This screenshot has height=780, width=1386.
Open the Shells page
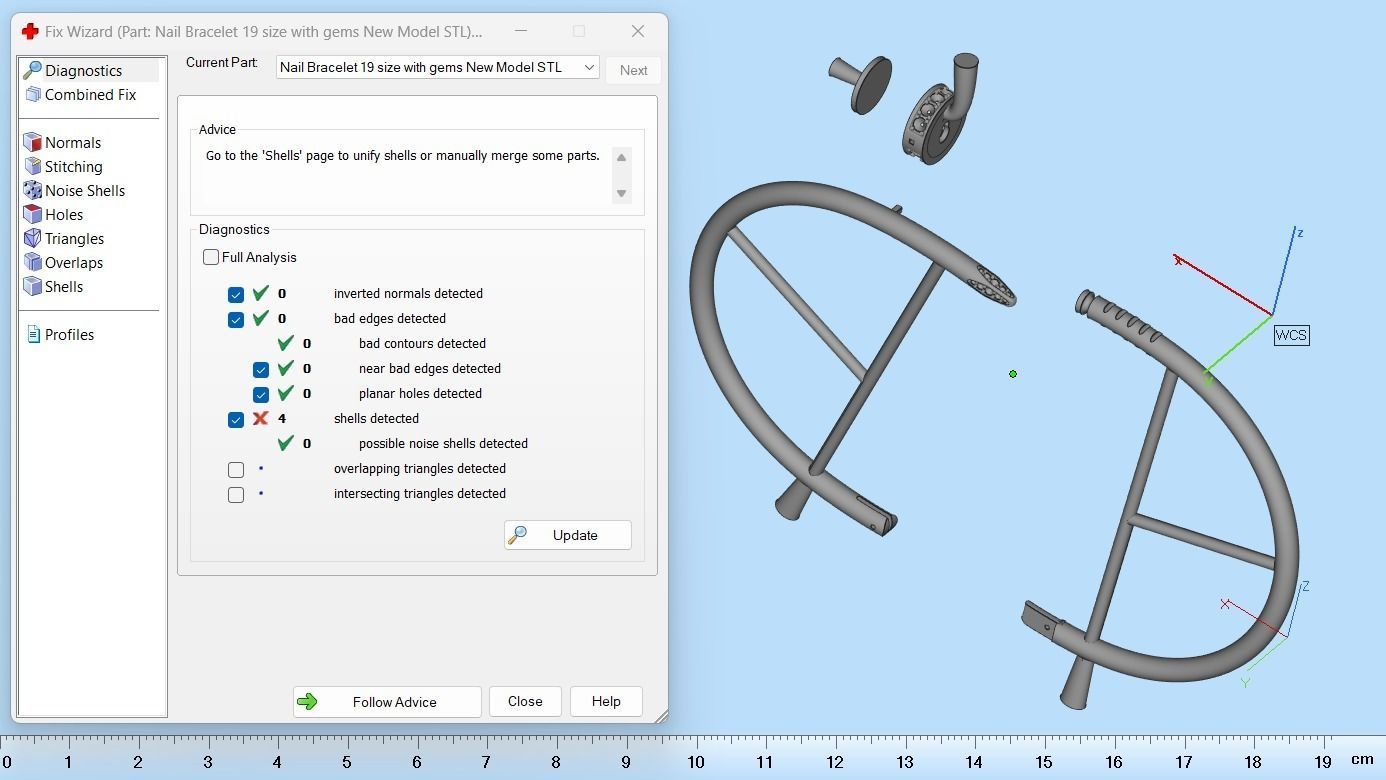coord(64,286)
